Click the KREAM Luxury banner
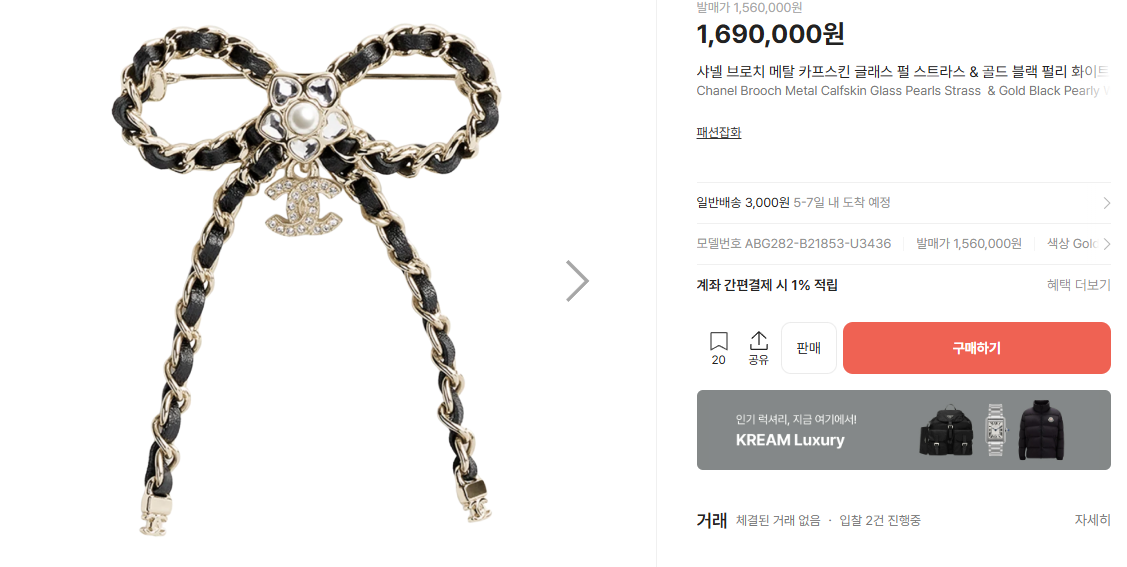Viewport: 1127px width, 567px height. point(903,430)
